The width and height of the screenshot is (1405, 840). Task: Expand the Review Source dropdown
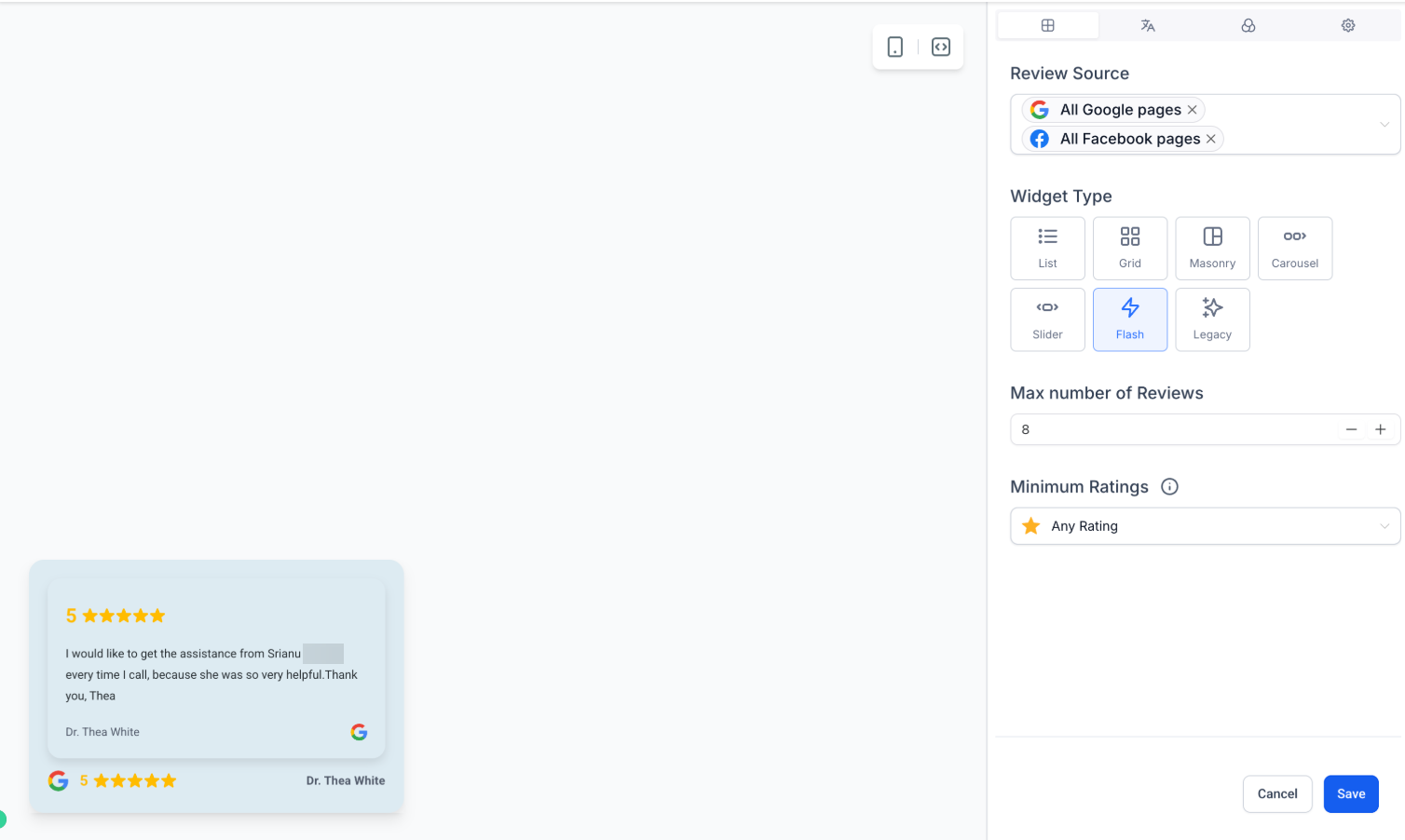click(x=1385, y=125)
